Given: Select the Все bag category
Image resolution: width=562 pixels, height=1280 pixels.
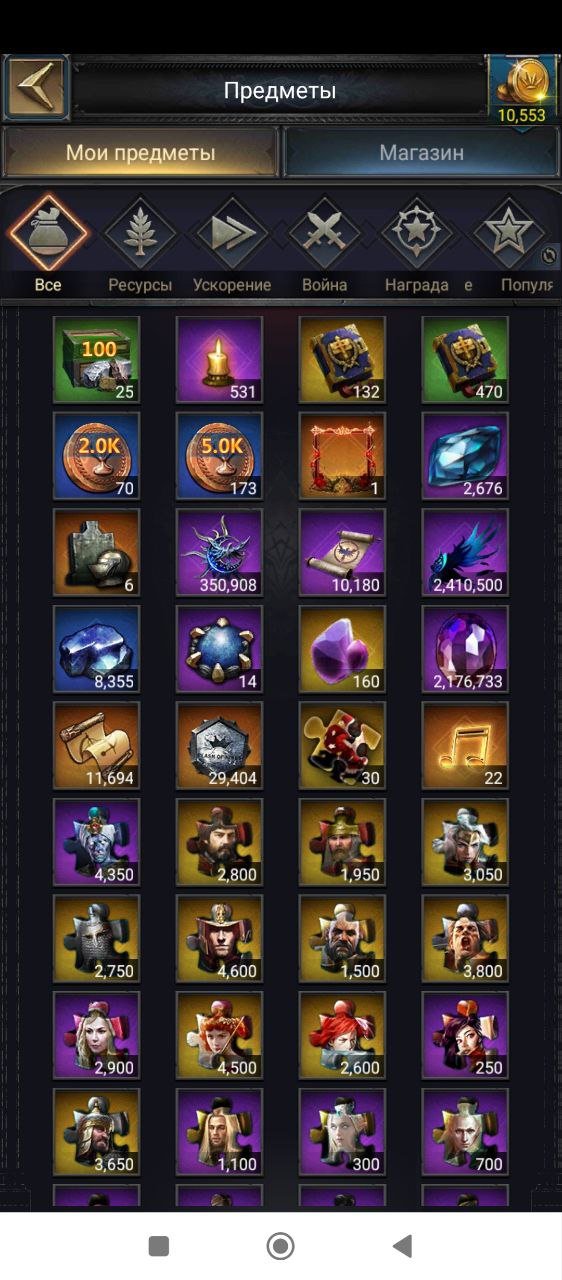Looking at the screenshot, I should [x=48, y=245].
